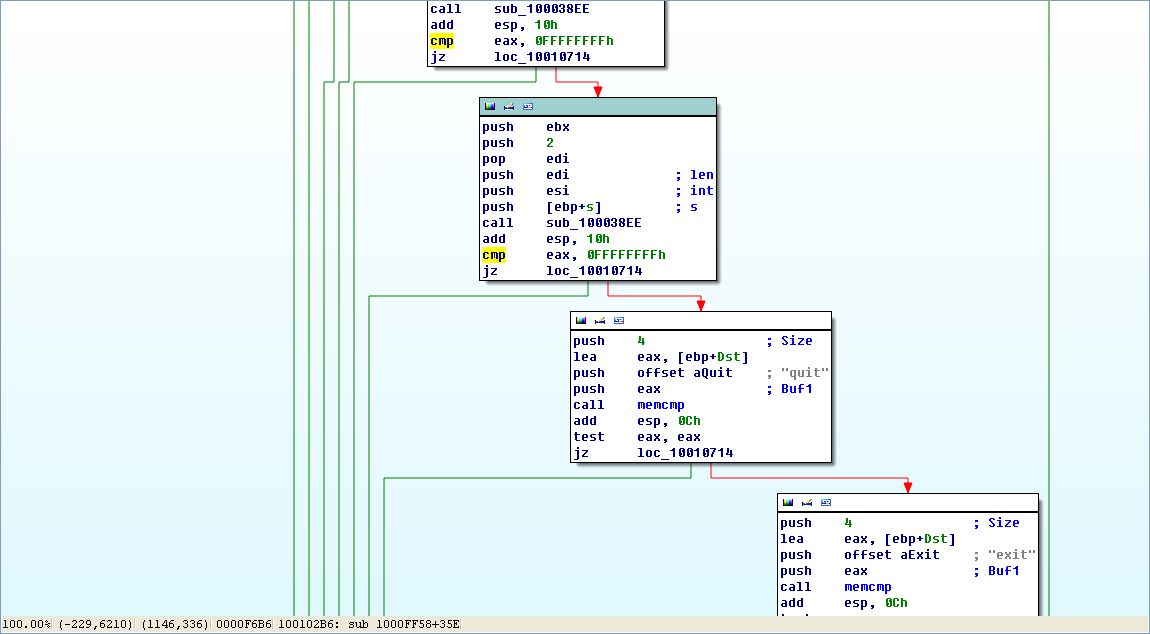
Task: Click the "0000F6B6" file offset in the status bar
Action: [x=243, y=624]
